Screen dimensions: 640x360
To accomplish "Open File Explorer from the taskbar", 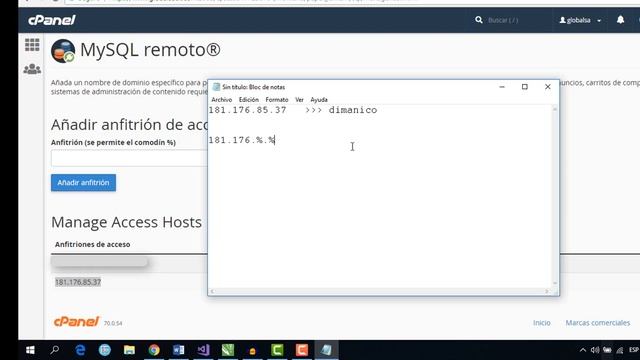I will 129,350.
